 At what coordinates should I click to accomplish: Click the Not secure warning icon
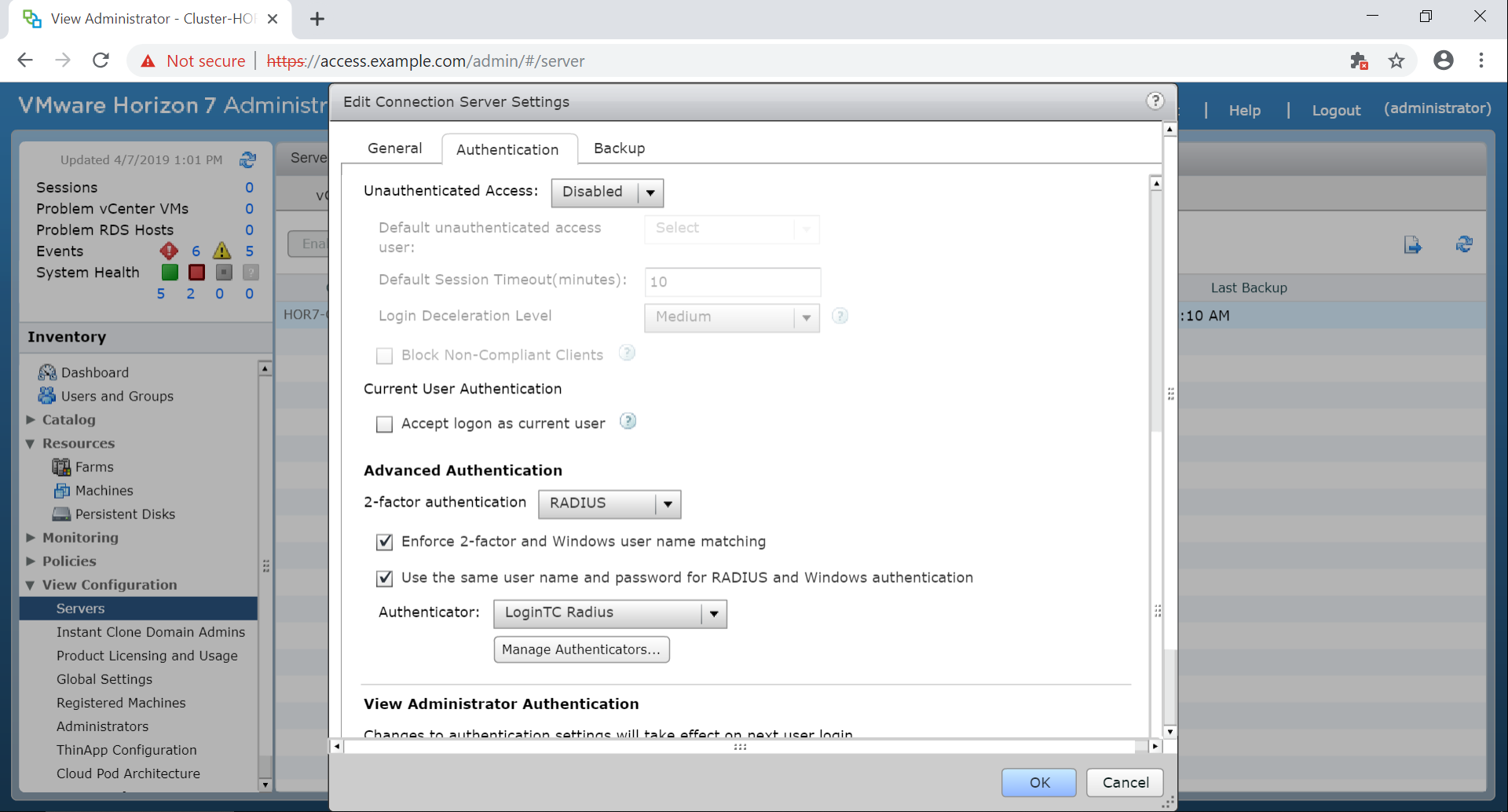coord(148,61)
